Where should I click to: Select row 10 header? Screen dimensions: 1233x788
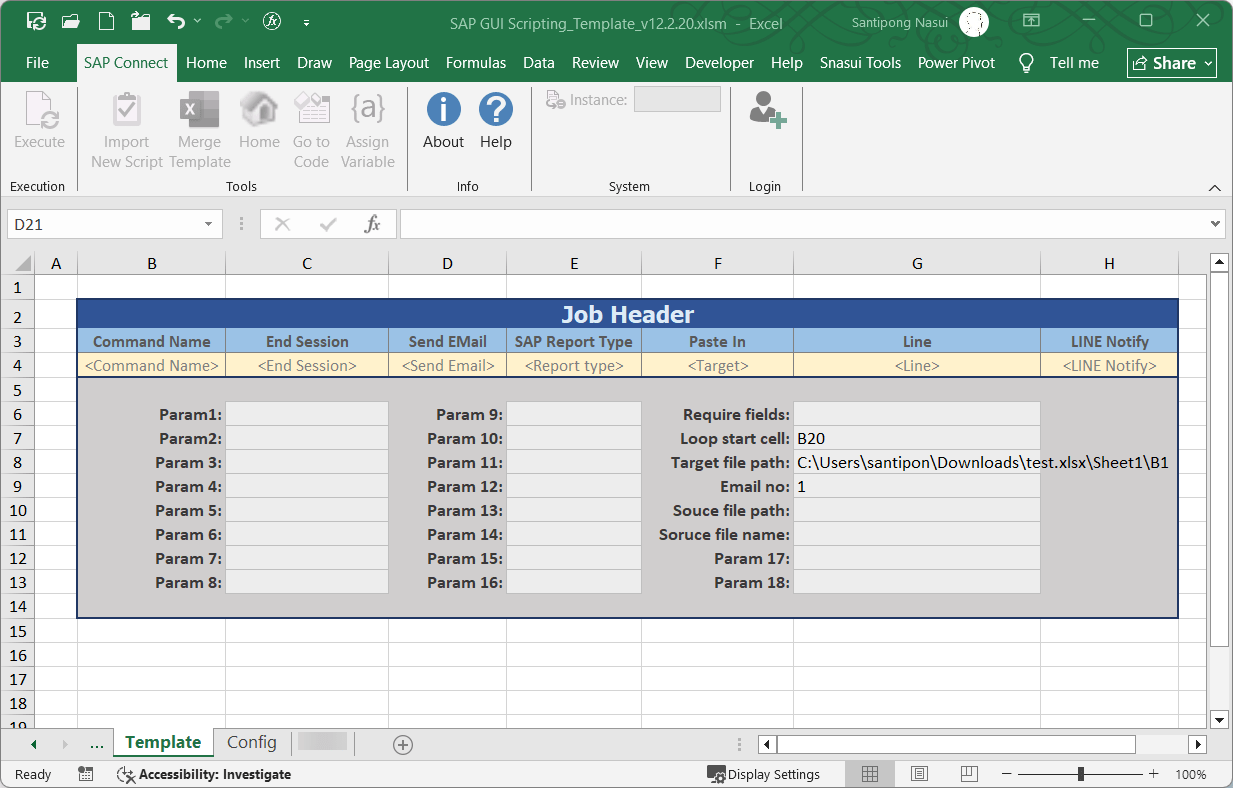pyautogui.click(x=18, y=511)
